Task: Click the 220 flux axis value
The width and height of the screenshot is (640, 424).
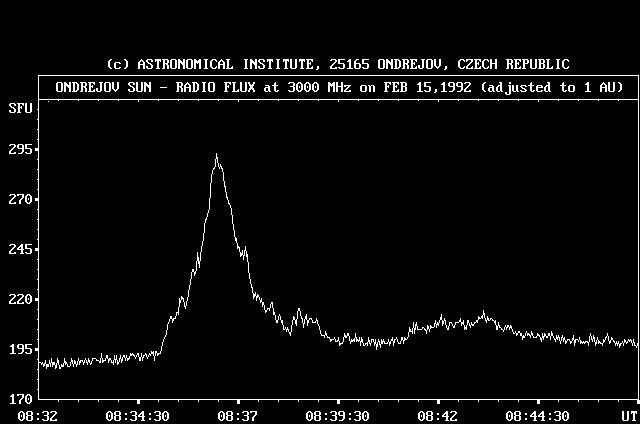Action: coord(19,299)
